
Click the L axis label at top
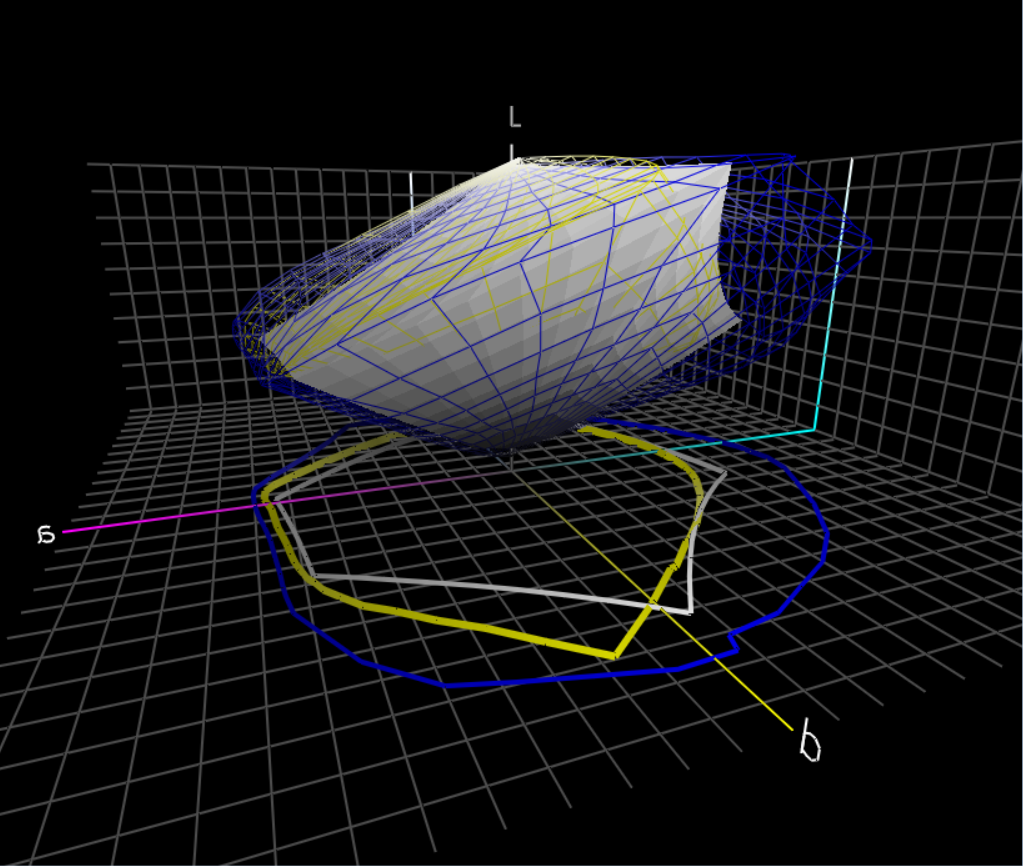click(x=515, y=118)
